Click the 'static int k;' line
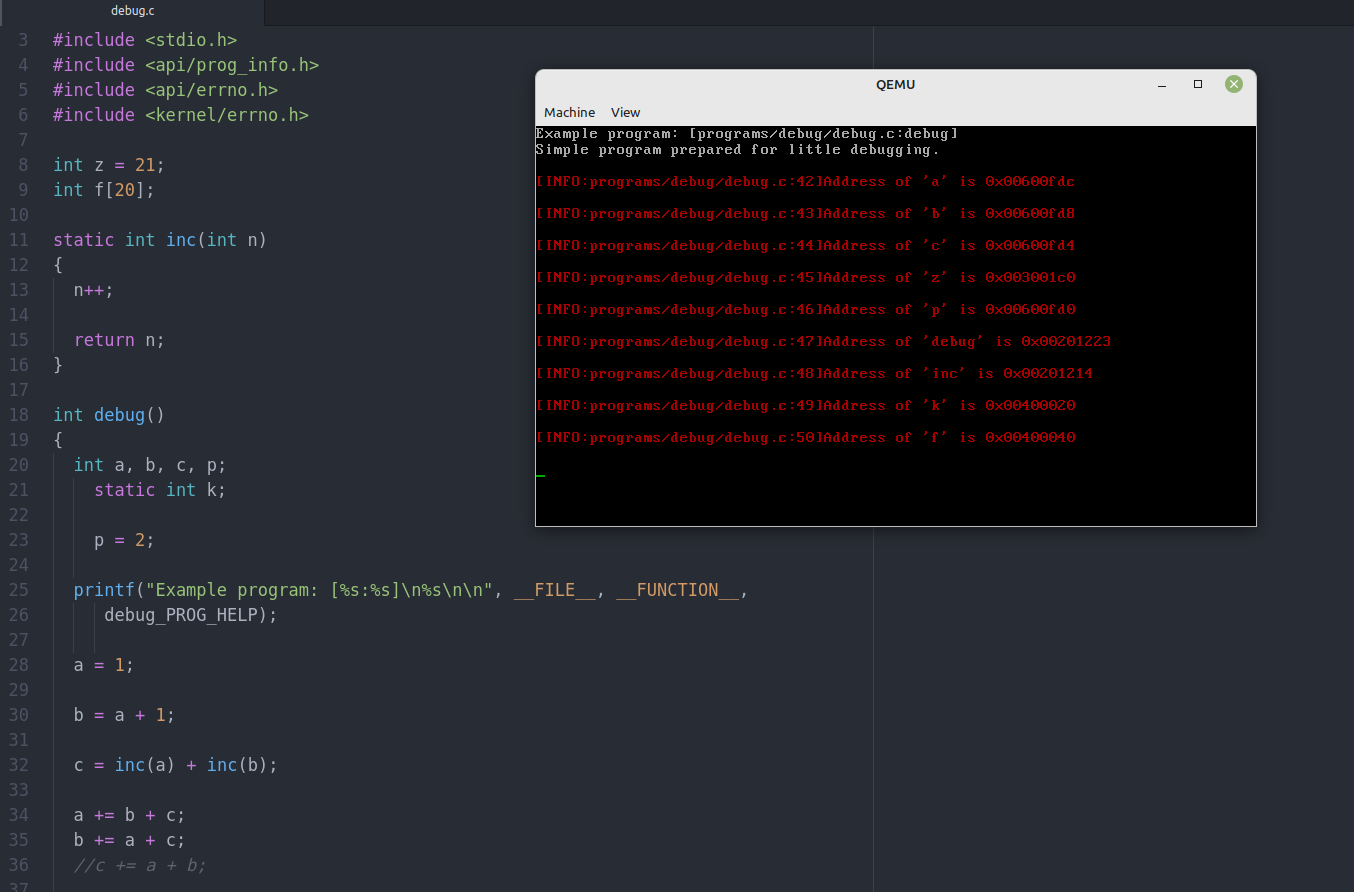Image resolution: width=1354 pixels, height=892 pixels. [x=160, y=490]
